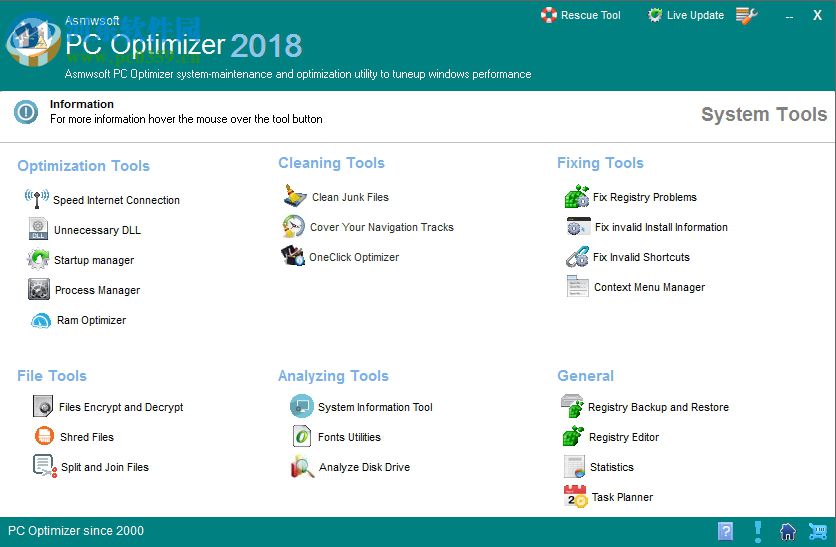Click the Registry Backup and Restore icon

coord(573,406)
